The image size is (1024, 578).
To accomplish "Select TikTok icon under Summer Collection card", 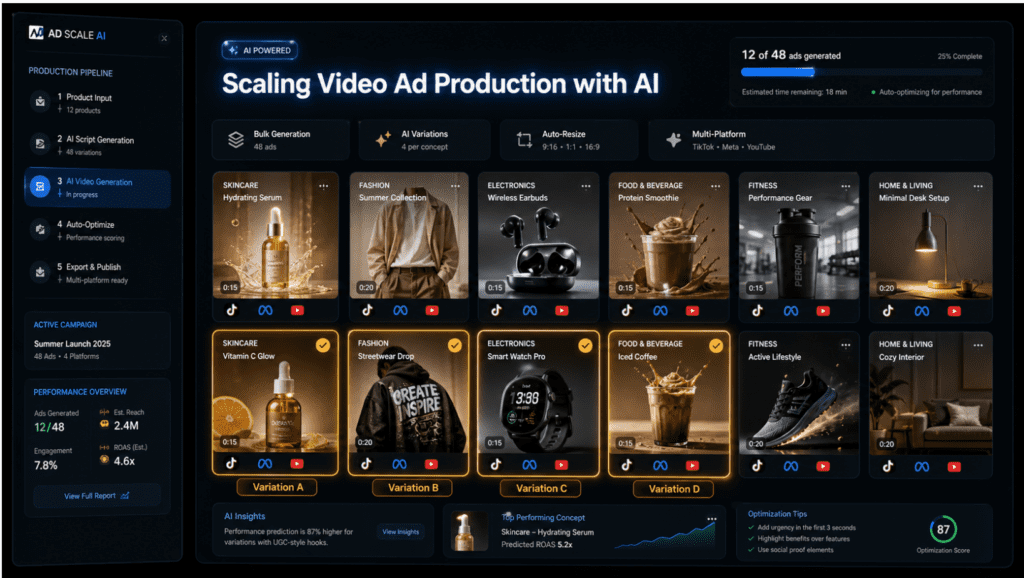I will [x=367, y=310].
